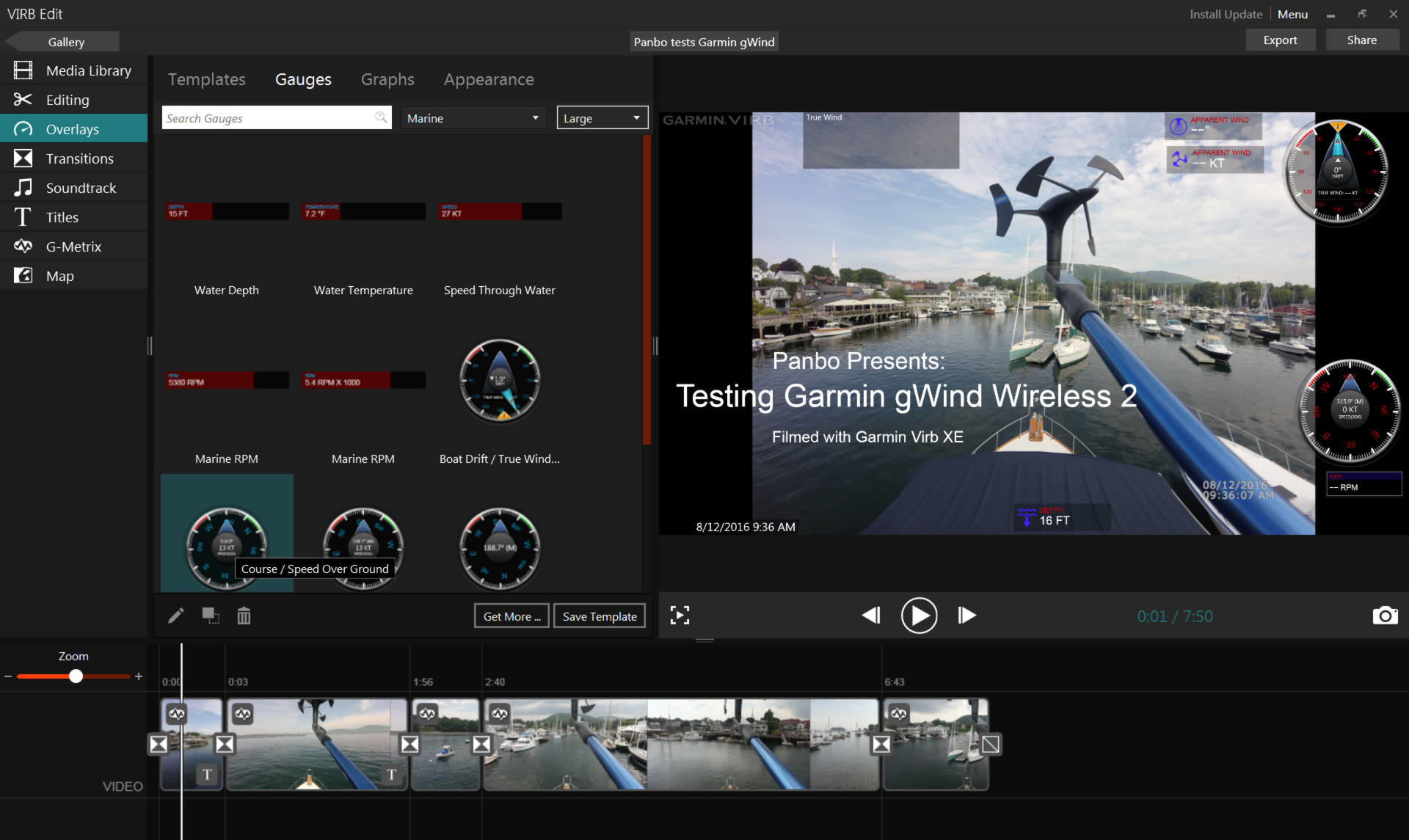The height and width of the screenshot is (840, 1409).
Task: Click transition icon at timeline start
Action: point(159,745)
